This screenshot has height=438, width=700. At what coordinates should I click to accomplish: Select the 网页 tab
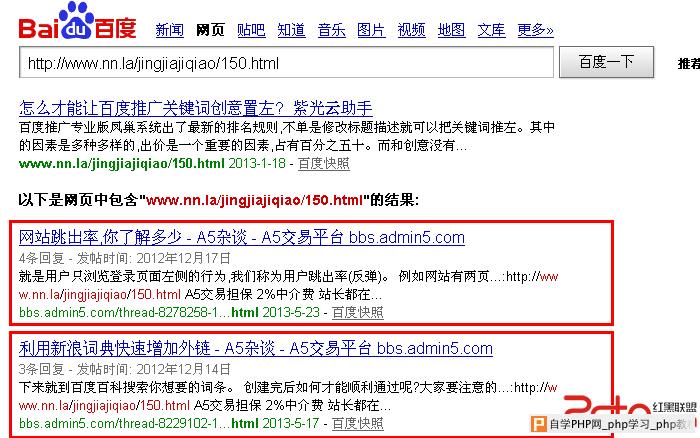coord(210,30)
